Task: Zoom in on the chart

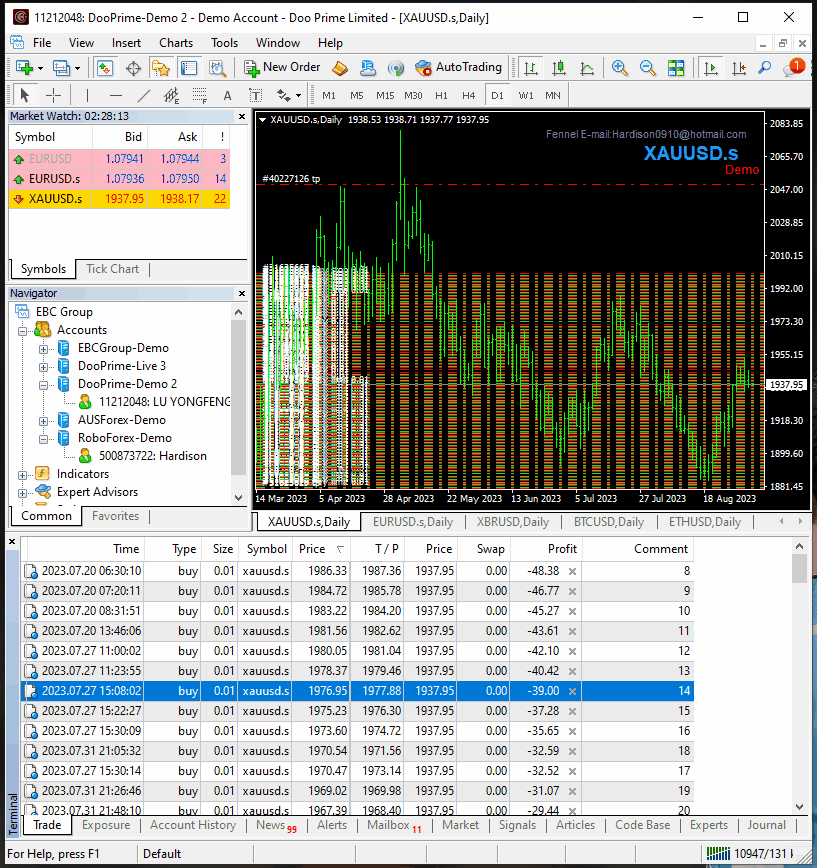Action: (x=620, y=68)
